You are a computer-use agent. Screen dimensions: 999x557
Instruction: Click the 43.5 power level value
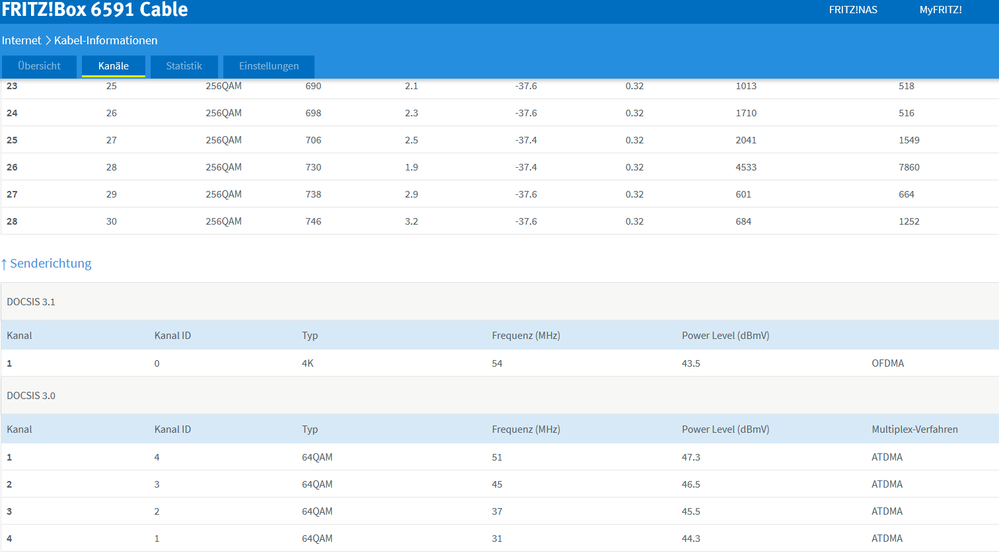(x=691, y=363)
